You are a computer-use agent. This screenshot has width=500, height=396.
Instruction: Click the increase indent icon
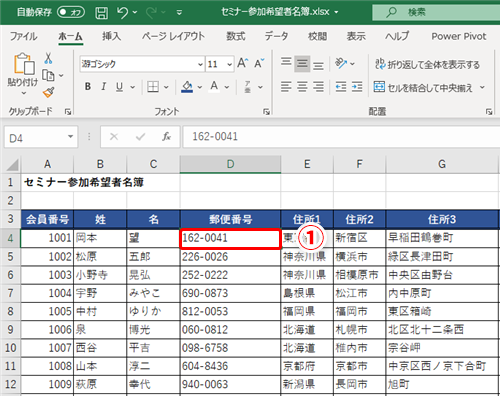[x=357, y=87]
